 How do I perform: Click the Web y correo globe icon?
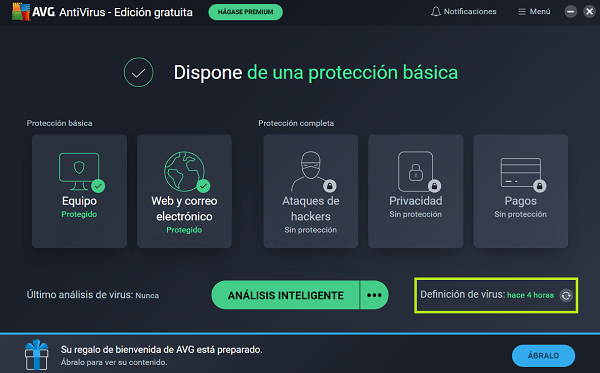(184, 171)
